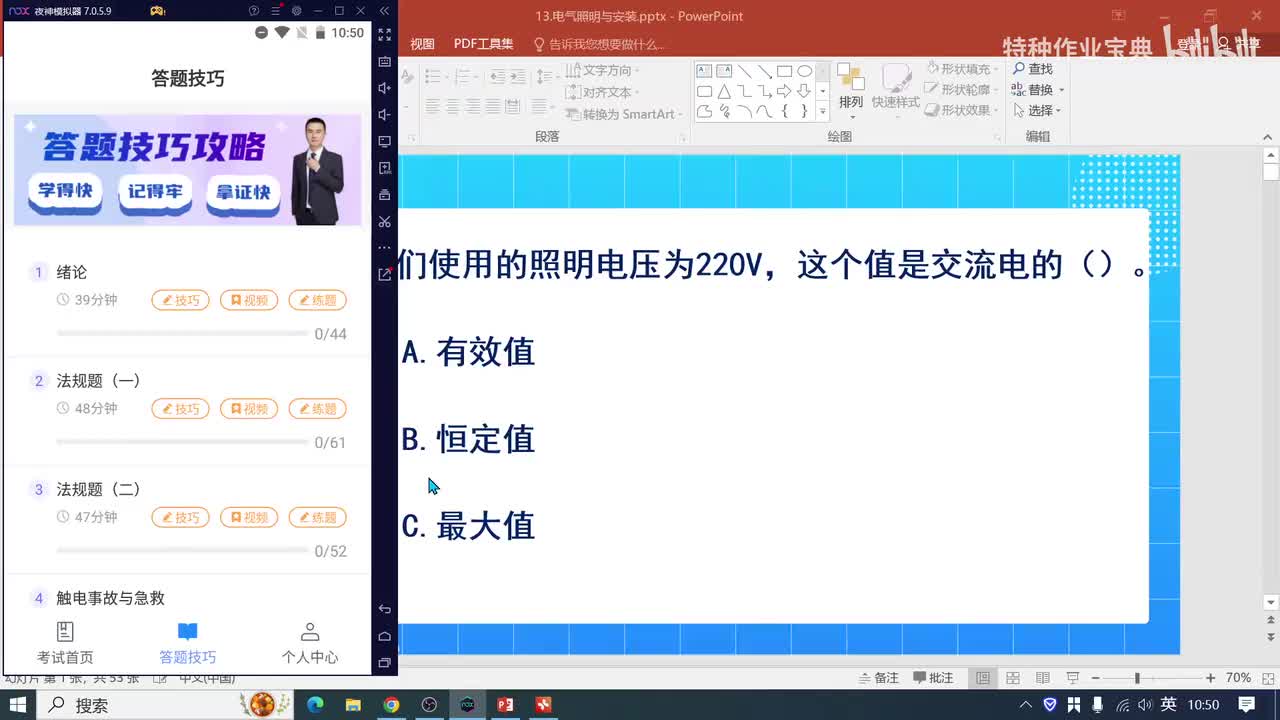1280x720 pixels.
Task: Click 练题 button for 绪论 chapter
Action: [318, 300]
